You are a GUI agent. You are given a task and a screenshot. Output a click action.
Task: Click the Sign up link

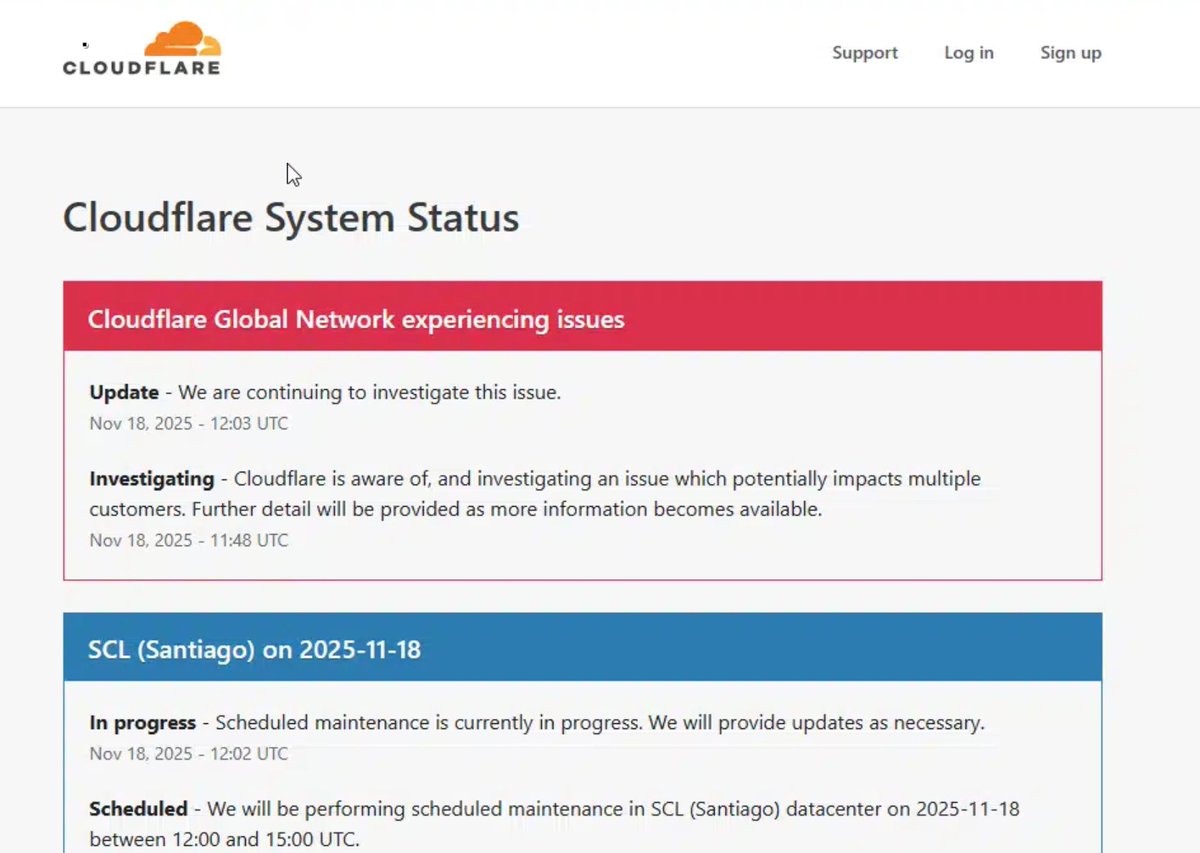coord(1070,53)
